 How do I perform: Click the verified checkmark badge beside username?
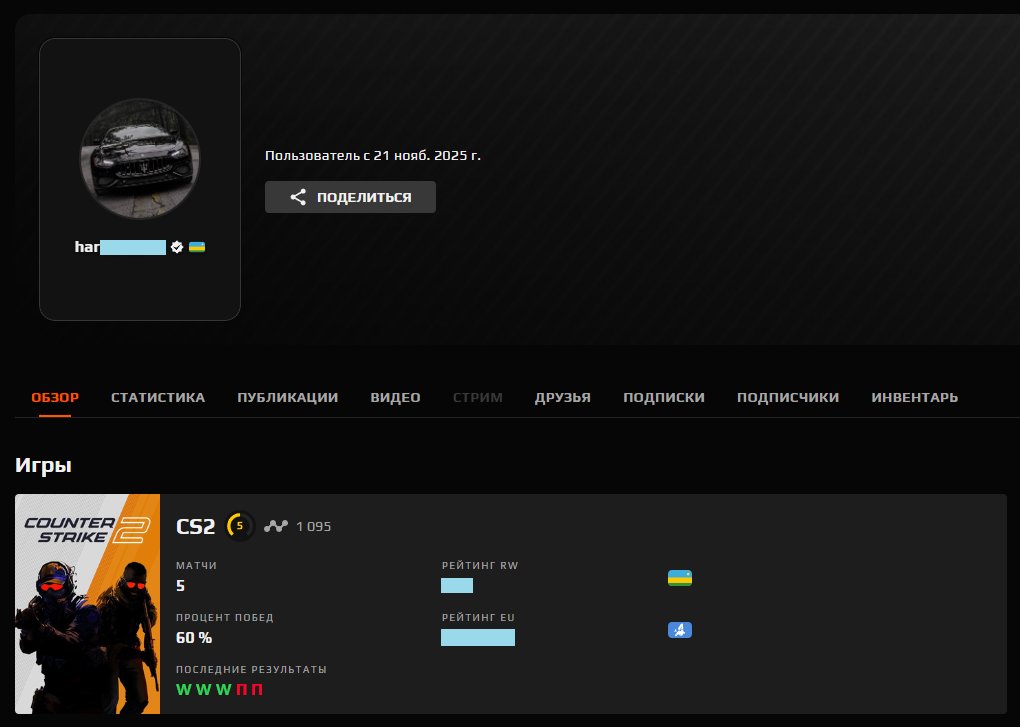(x=177, y=247)
